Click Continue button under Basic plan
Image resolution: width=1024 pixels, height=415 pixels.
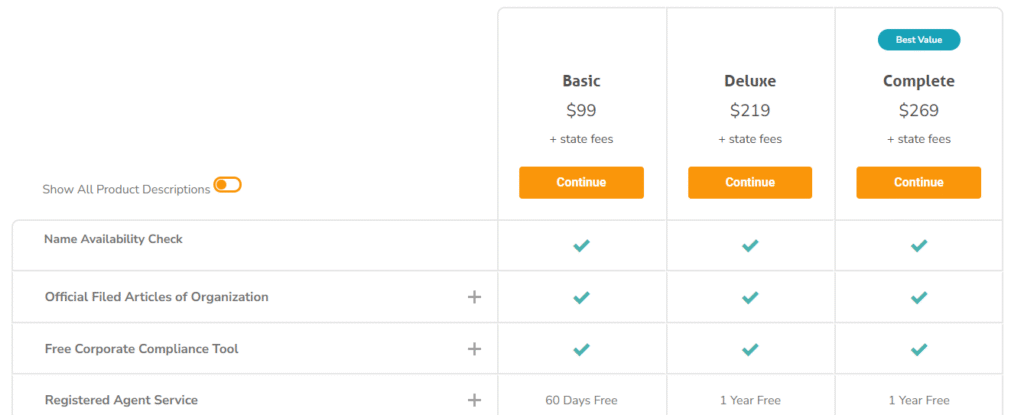(x=581, y=183)
